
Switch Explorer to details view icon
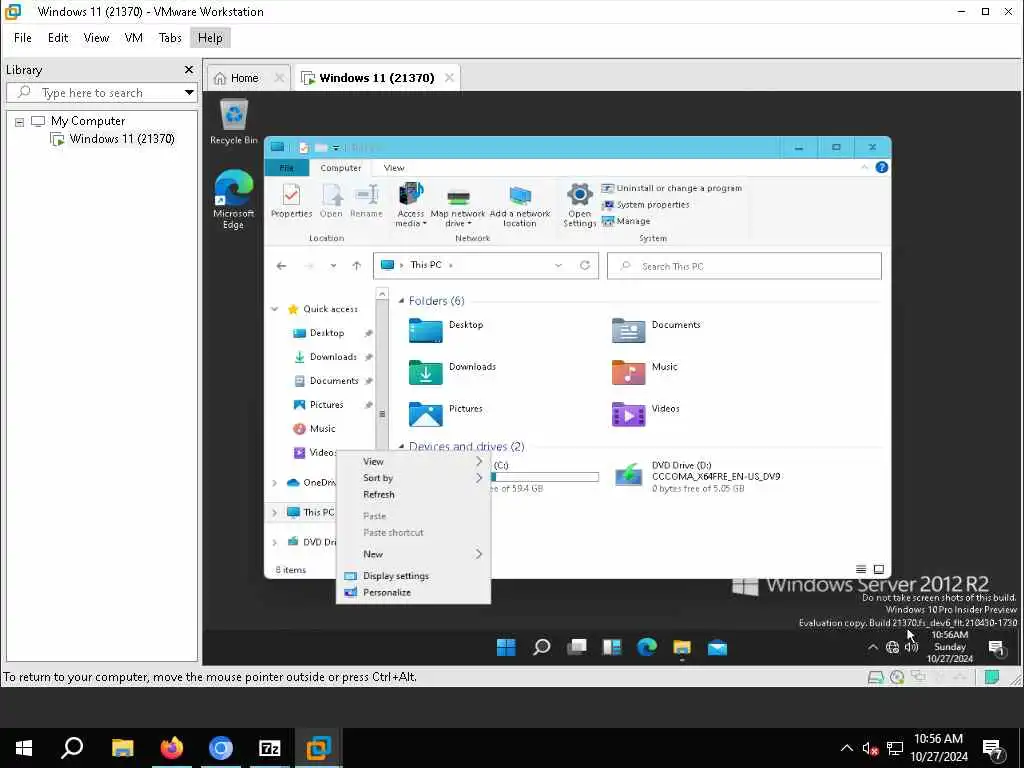click(x=861, y=569)
